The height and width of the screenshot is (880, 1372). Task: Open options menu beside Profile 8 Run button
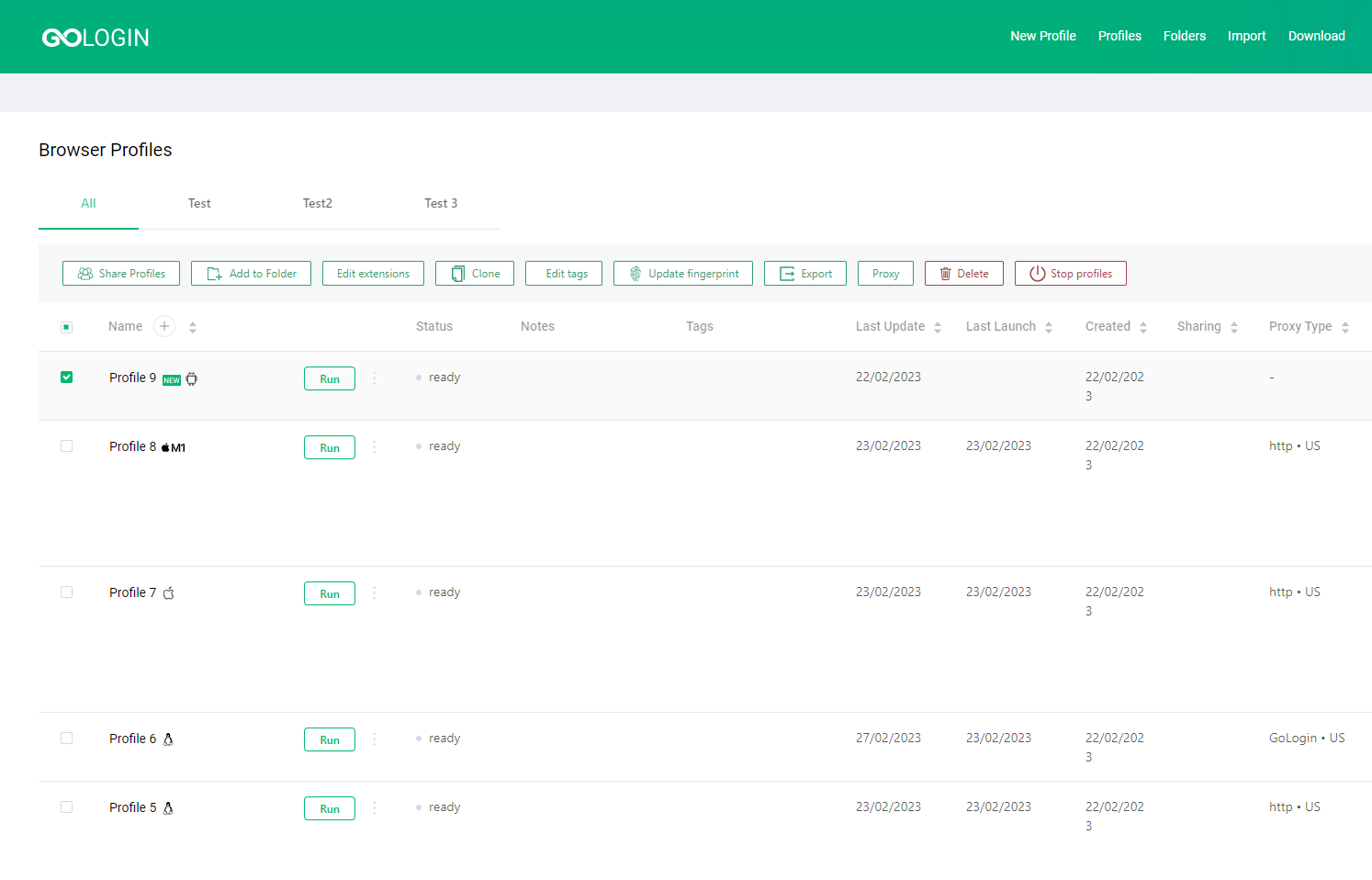[374, 446]
